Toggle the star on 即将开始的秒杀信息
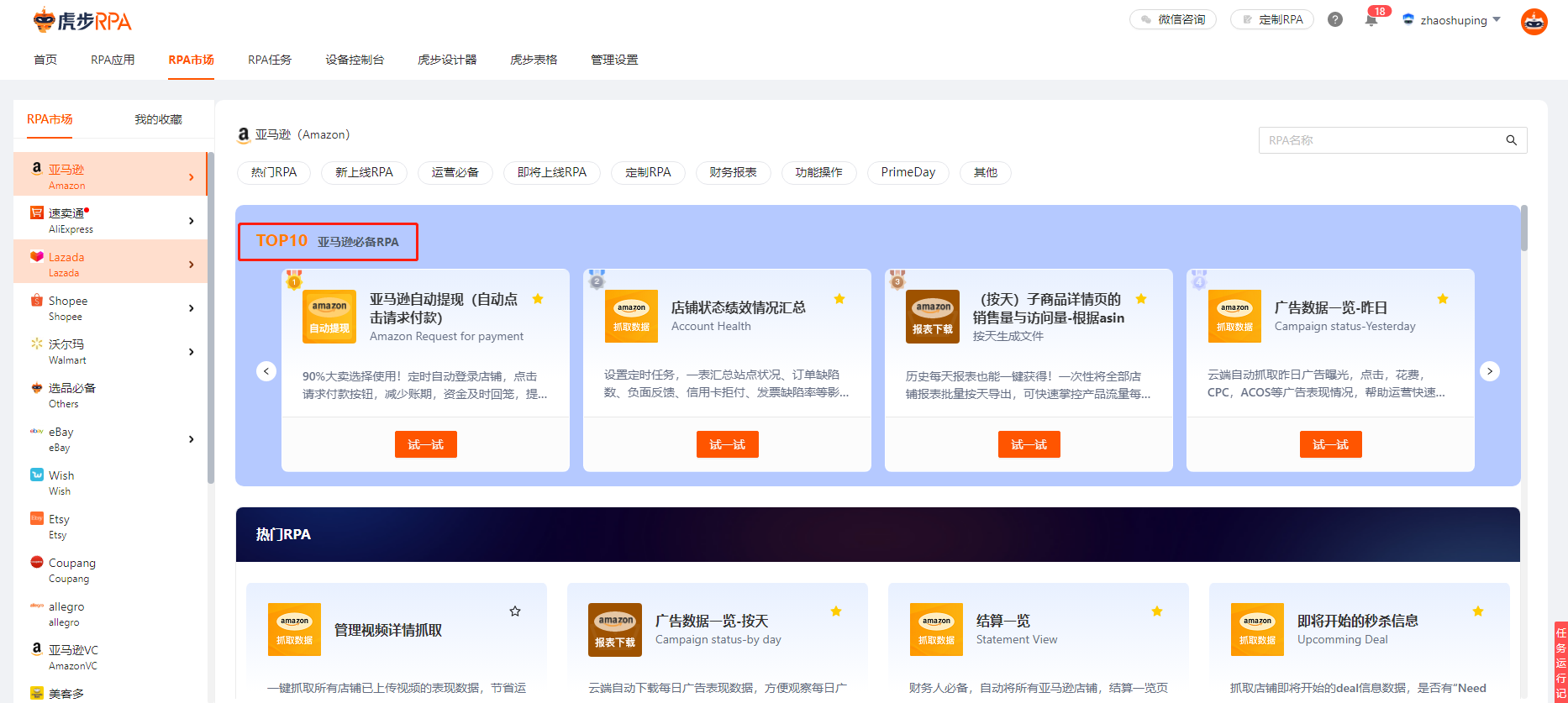 pos(1478,611)
